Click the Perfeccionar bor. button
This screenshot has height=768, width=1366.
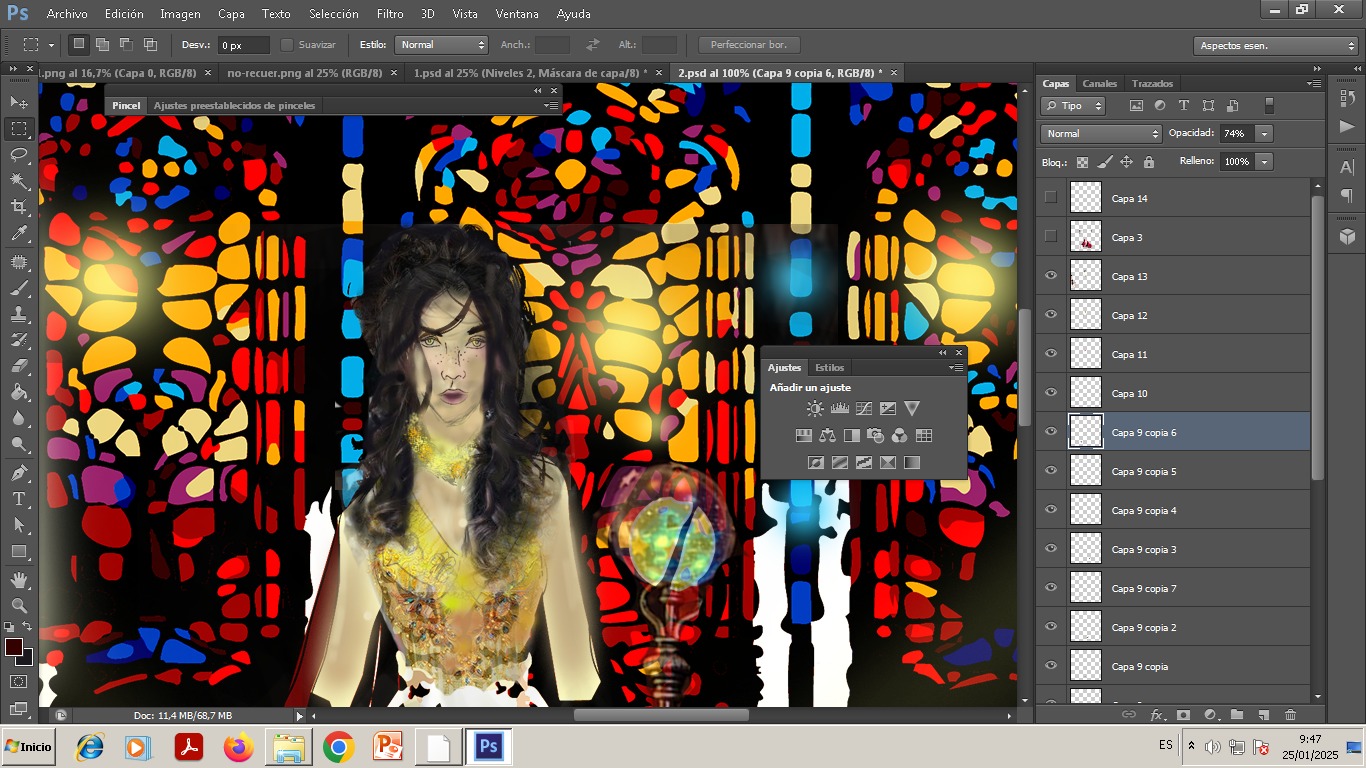pos(749,45)
